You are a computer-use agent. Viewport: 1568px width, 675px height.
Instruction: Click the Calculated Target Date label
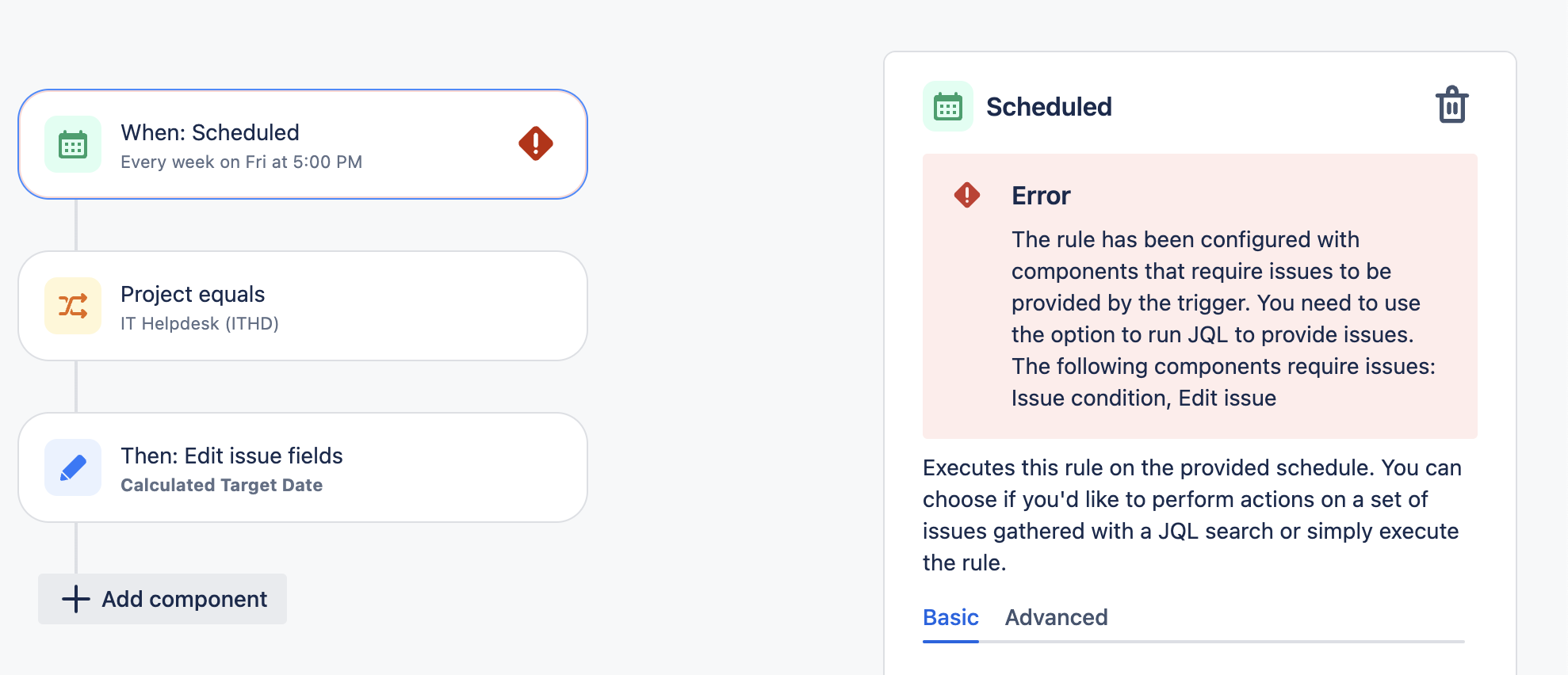coord(221,484)
